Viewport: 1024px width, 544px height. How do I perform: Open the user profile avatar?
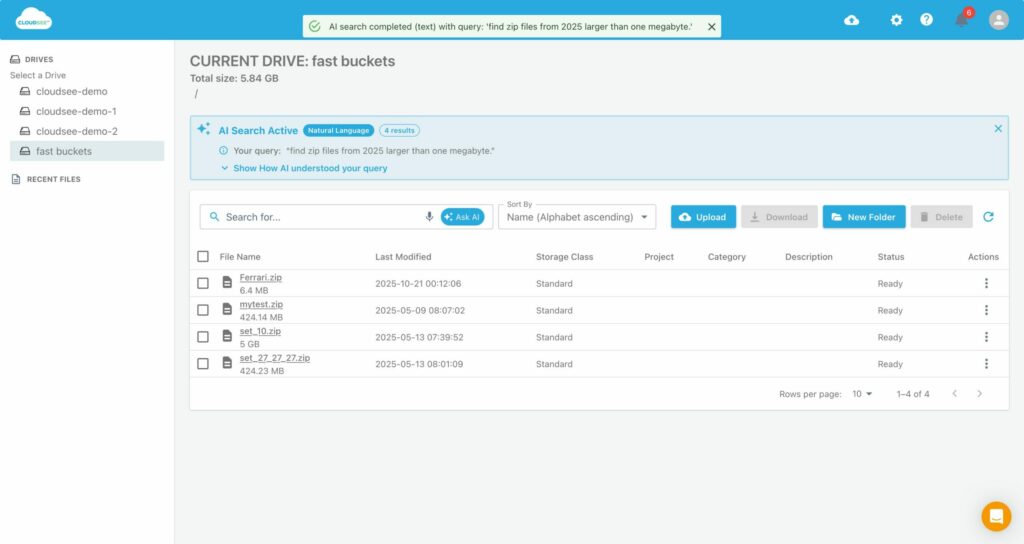click(999, 20)
